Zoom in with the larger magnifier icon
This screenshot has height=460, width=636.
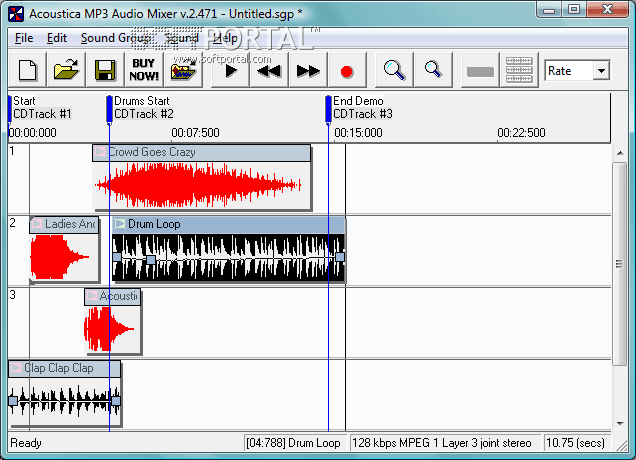[394, 70]
